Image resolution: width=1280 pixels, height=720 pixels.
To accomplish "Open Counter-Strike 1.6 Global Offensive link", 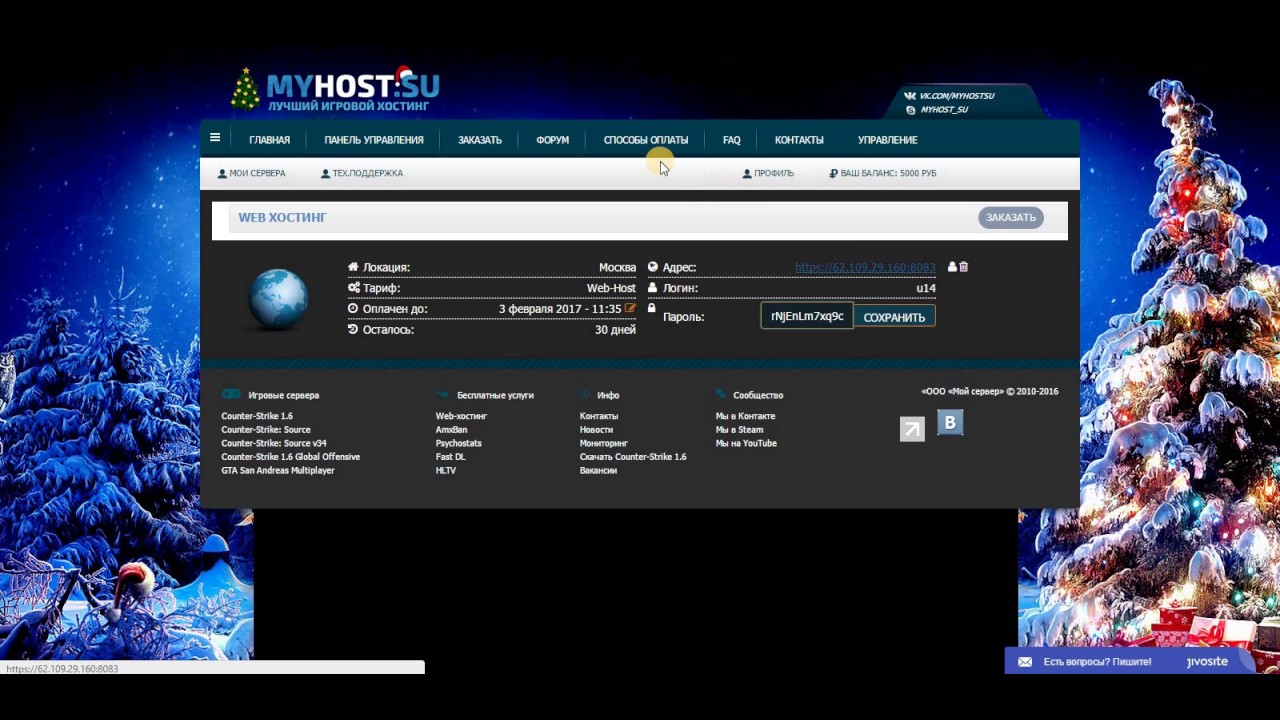I will point(290,457).
